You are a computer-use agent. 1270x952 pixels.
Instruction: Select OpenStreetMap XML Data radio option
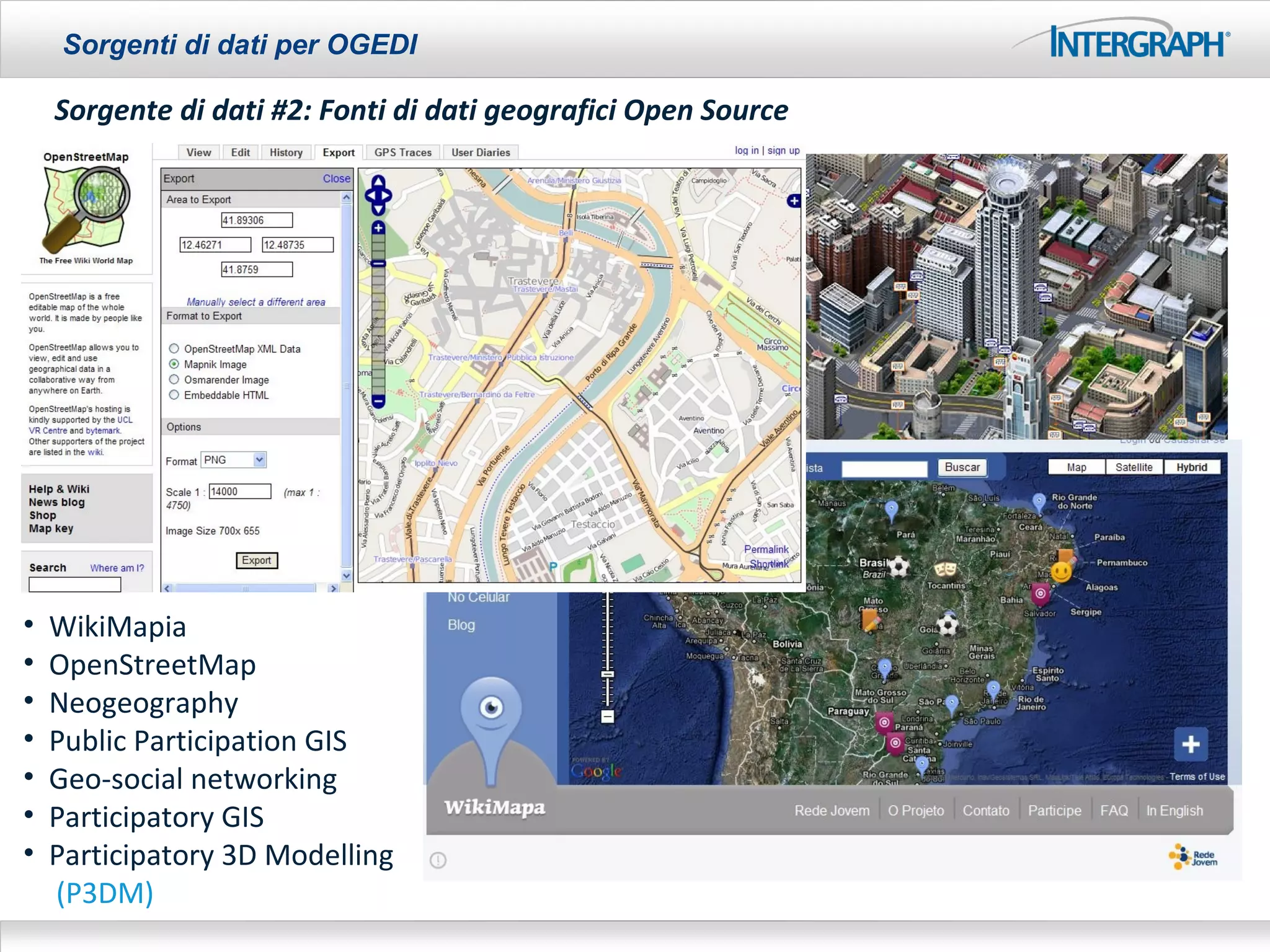(x=174, y=349)
